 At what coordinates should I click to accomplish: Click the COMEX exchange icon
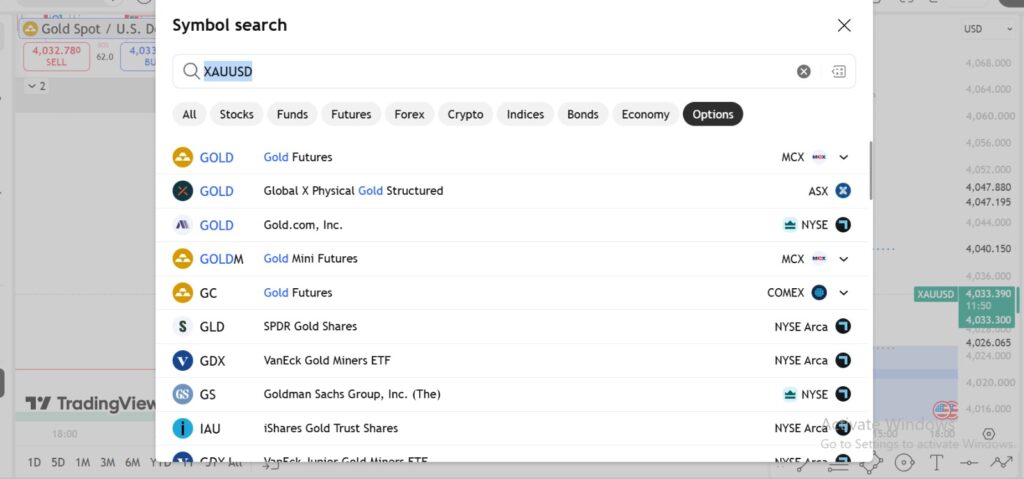(819, 293)
